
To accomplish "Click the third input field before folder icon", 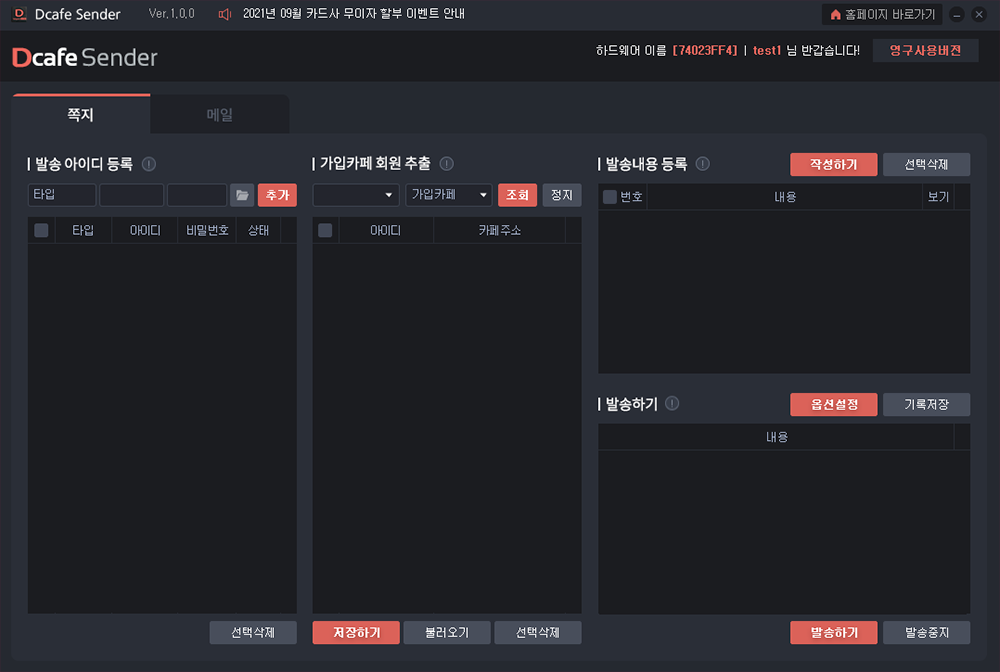I will [197, 195].
